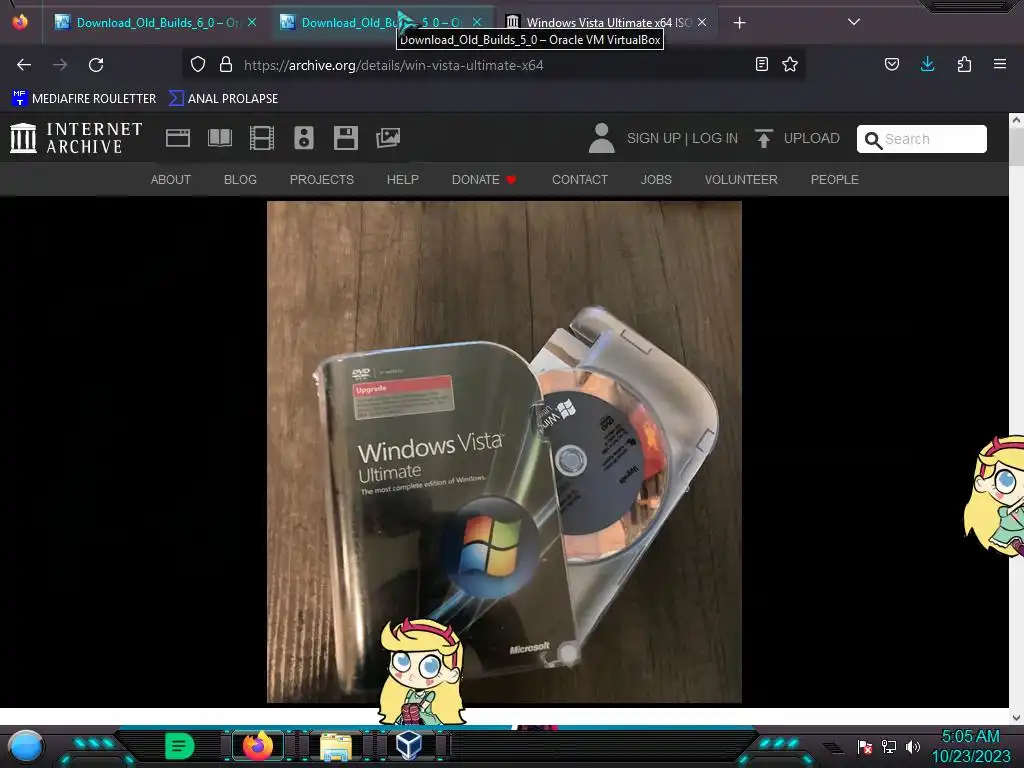The height and width of the screenshot is (768, 1024).
Task: Open the PEOPLE menu item
Action: [835, 180]
